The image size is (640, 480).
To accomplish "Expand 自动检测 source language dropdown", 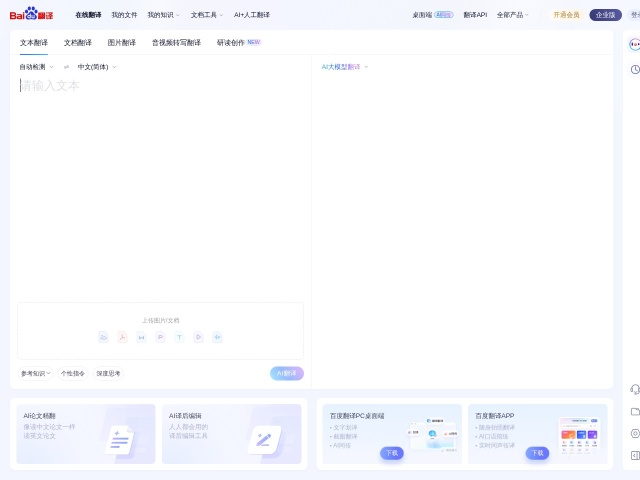I will pyautogui.click(x=36, y=67).
